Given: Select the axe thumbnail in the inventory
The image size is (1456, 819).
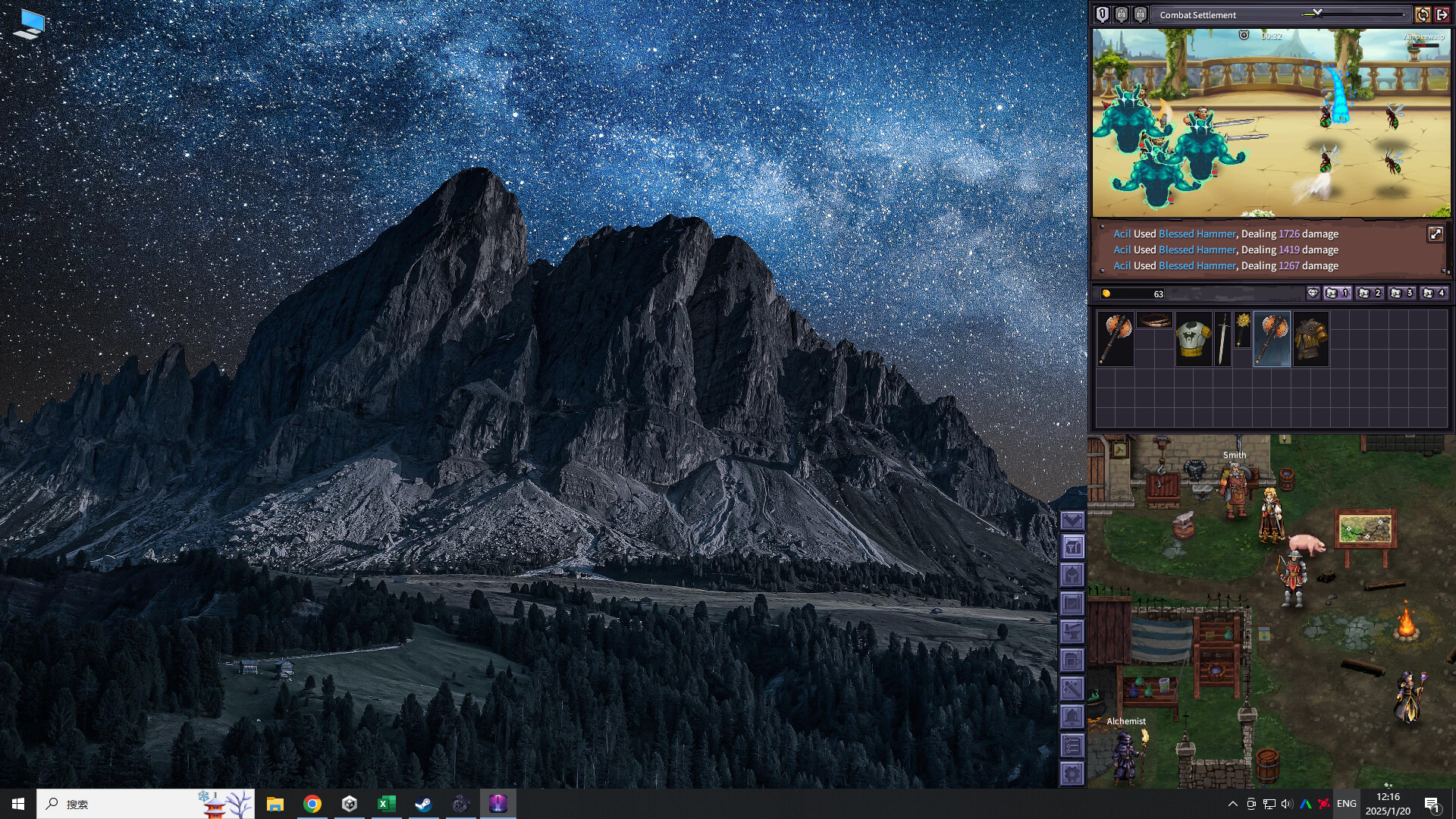Looking at the screenshot, I should coord(1115,338).
